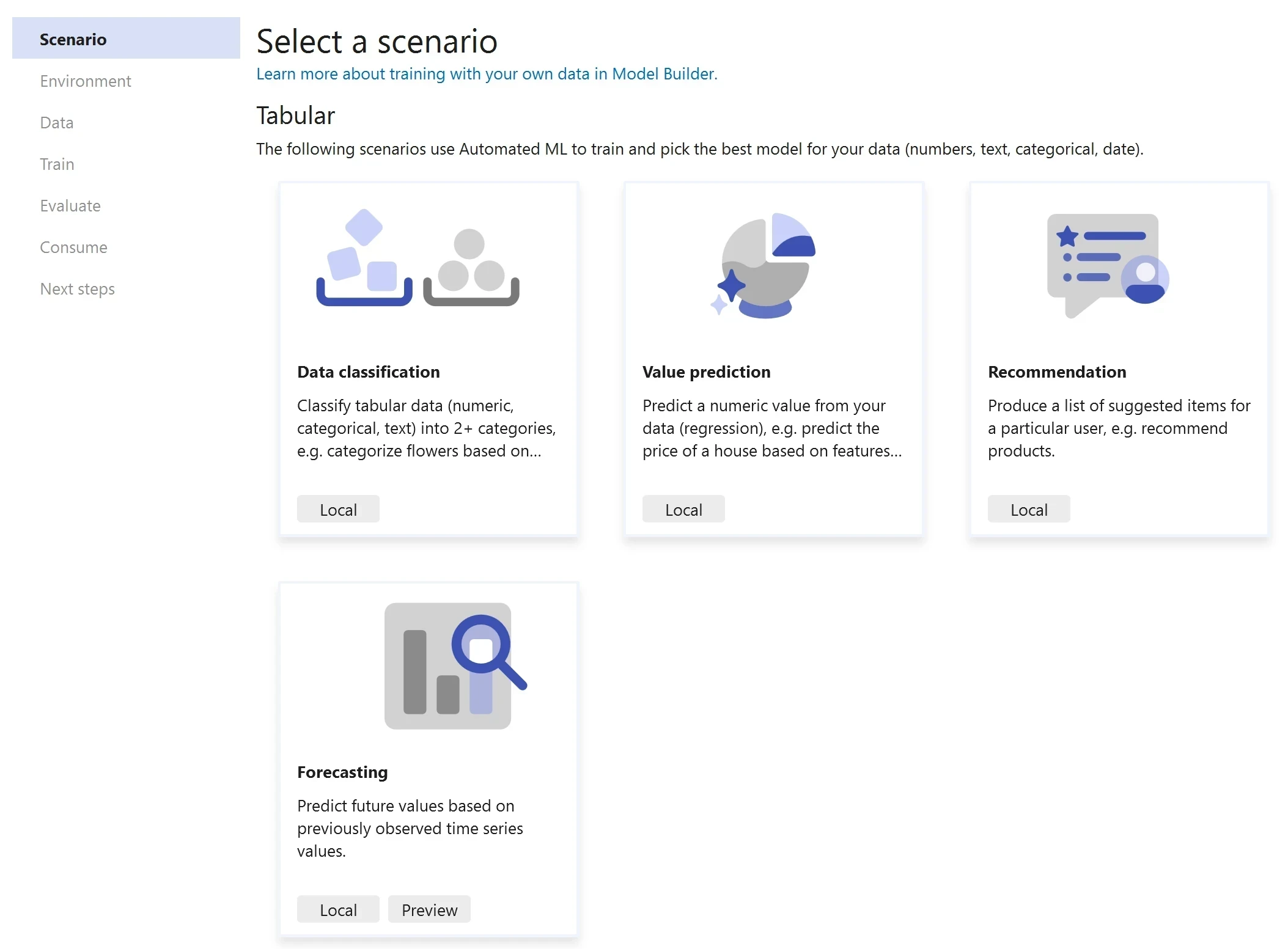
Task: Go to the Consume step
Action: 73,247
